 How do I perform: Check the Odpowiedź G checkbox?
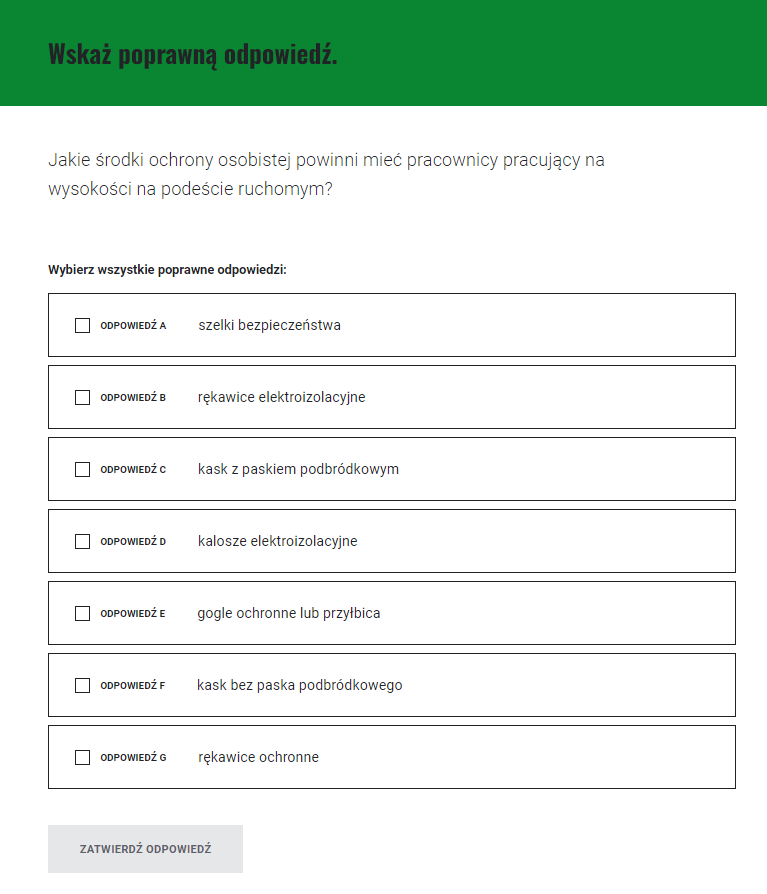[82, 757]
